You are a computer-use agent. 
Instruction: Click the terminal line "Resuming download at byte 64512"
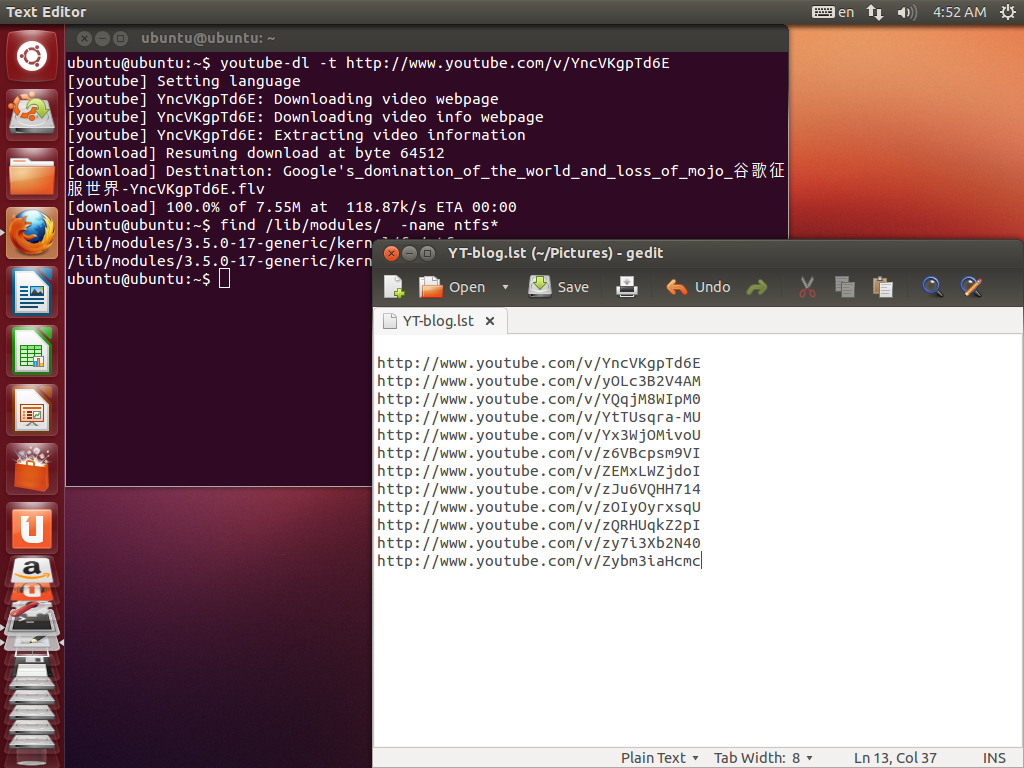[x=256, y=153]
